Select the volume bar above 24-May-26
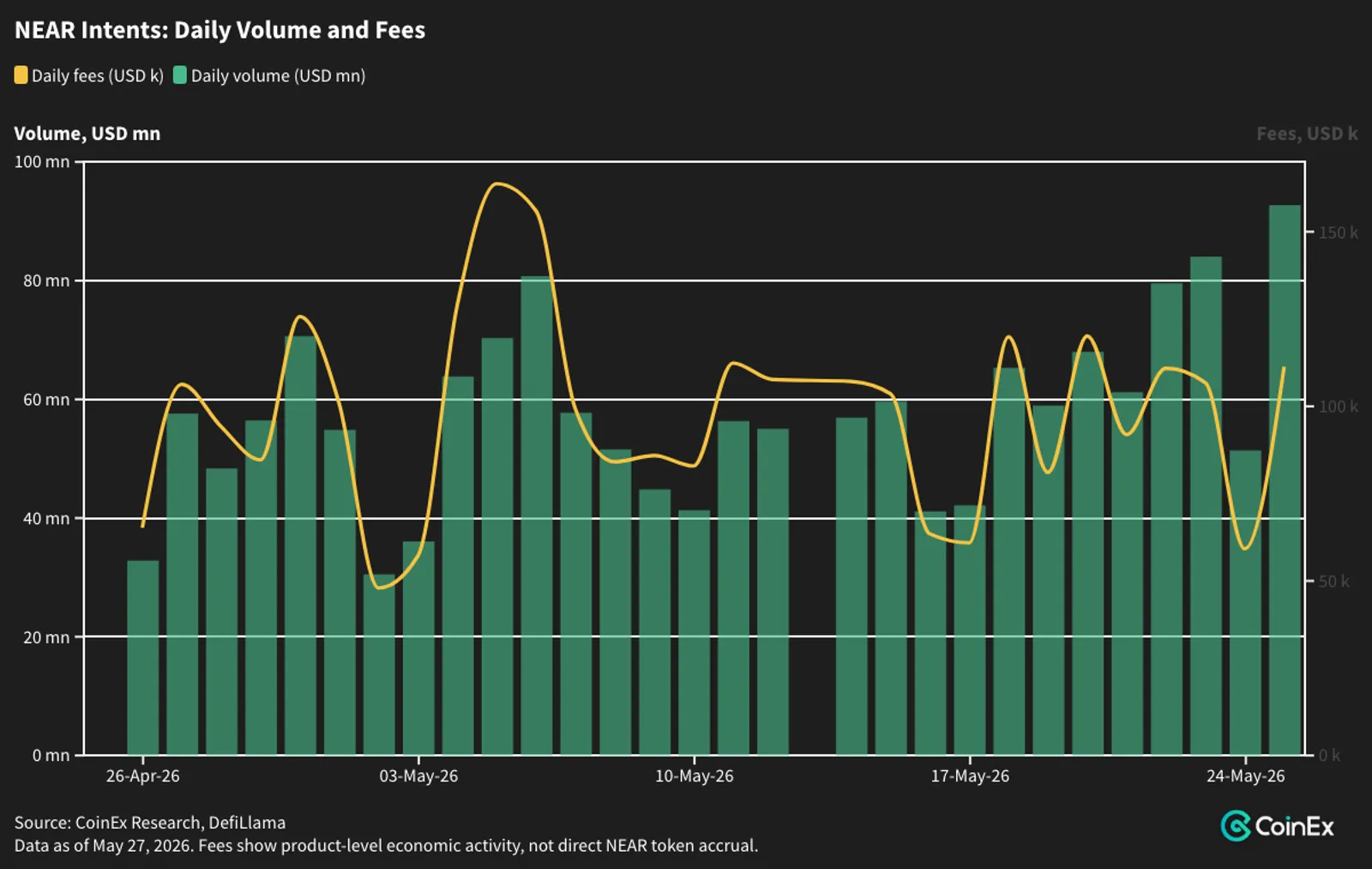 (x=1246, y=603)
